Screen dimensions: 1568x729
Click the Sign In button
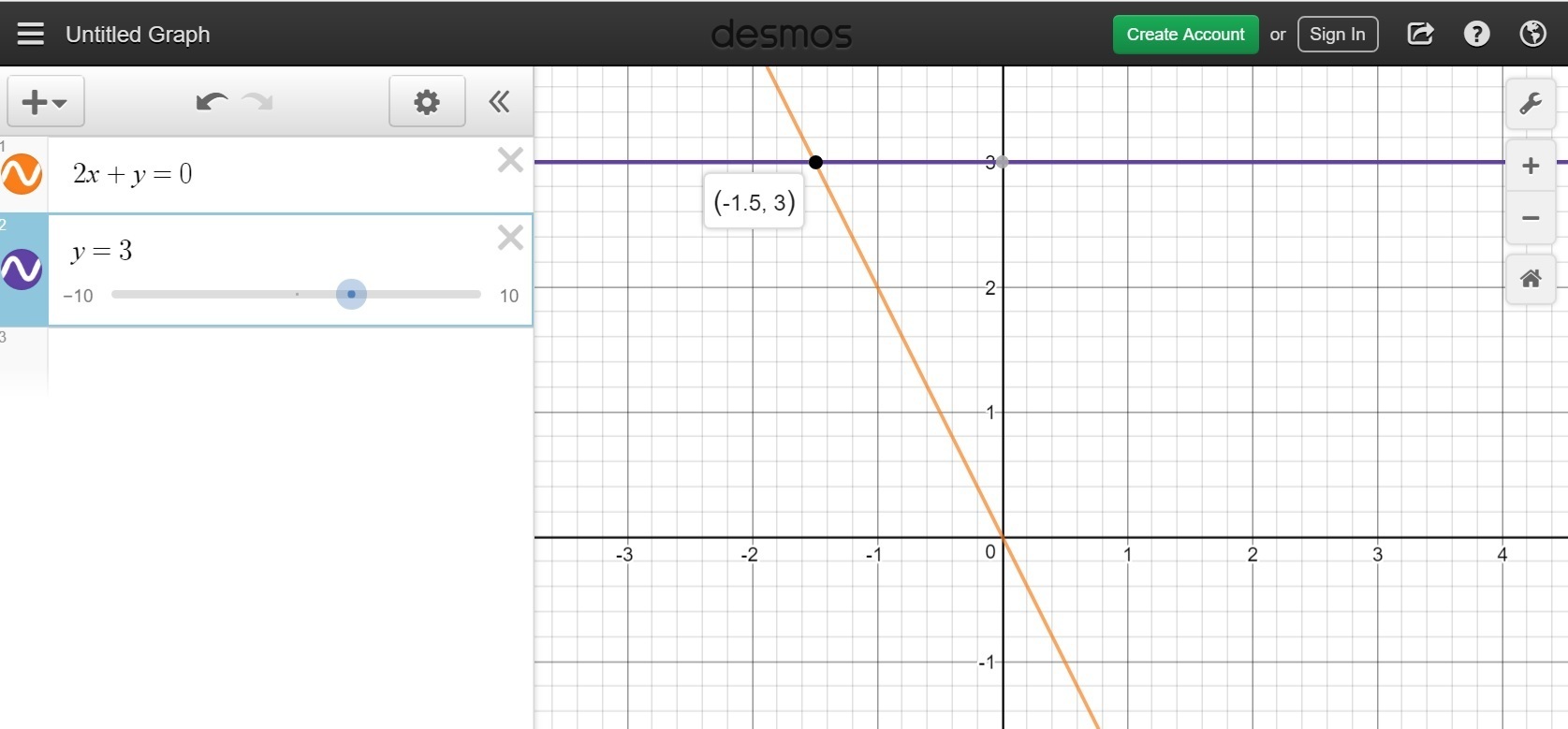1338,35
